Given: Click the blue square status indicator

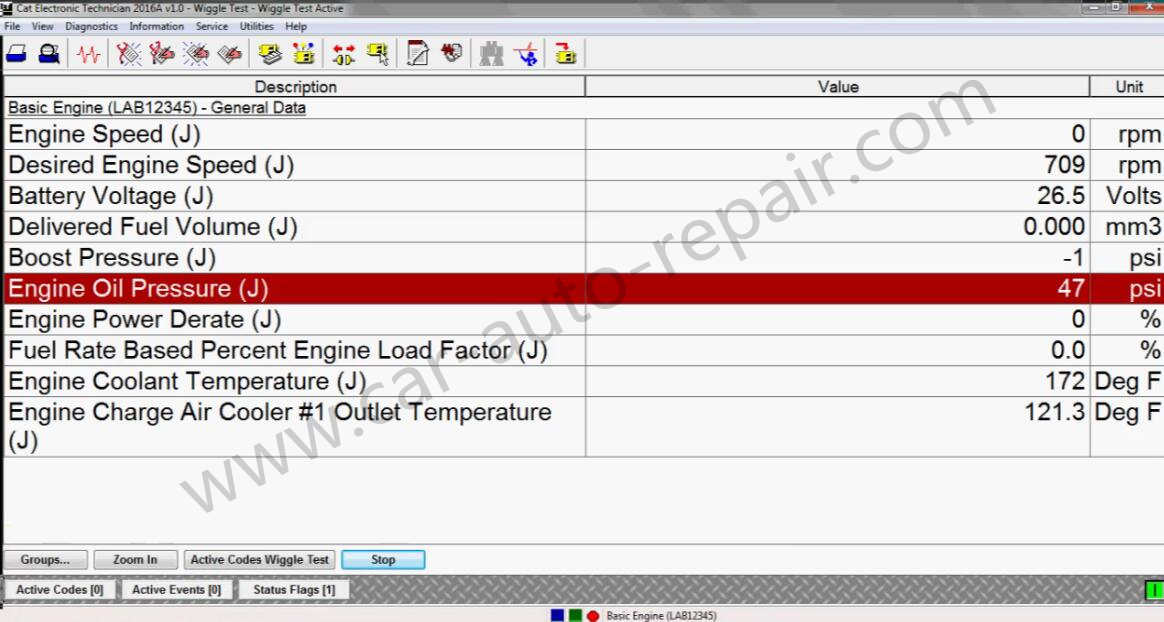Looking at the screenshot, I should 558,615.
